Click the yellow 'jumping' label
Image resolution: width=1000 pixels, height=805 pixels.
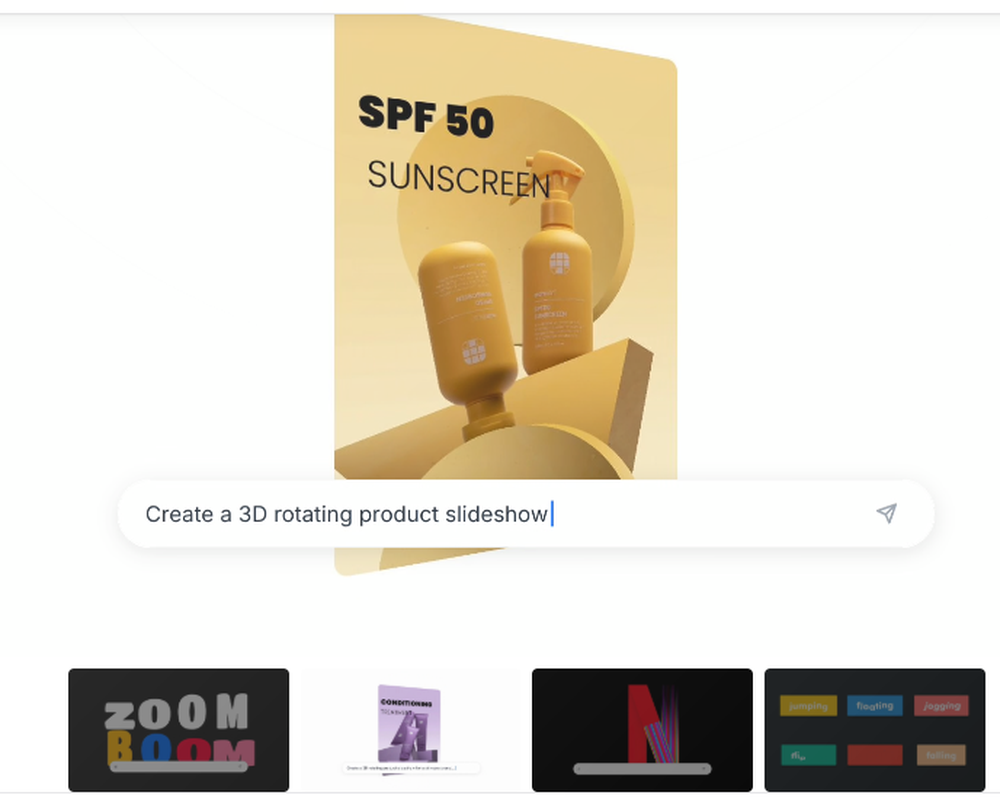[808, 705]
